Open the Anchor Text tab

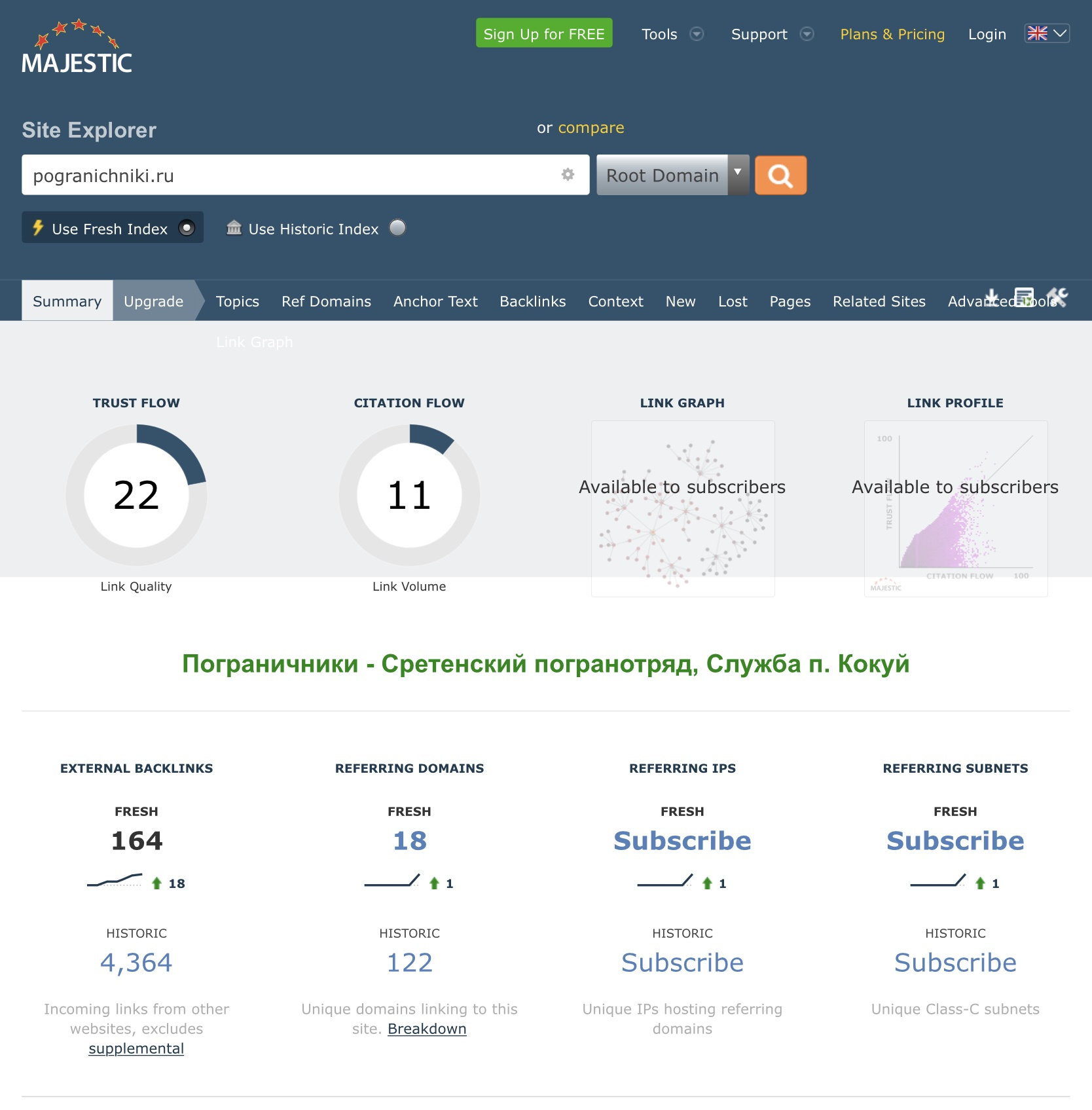pyautogui.click(x=435, y=301)
